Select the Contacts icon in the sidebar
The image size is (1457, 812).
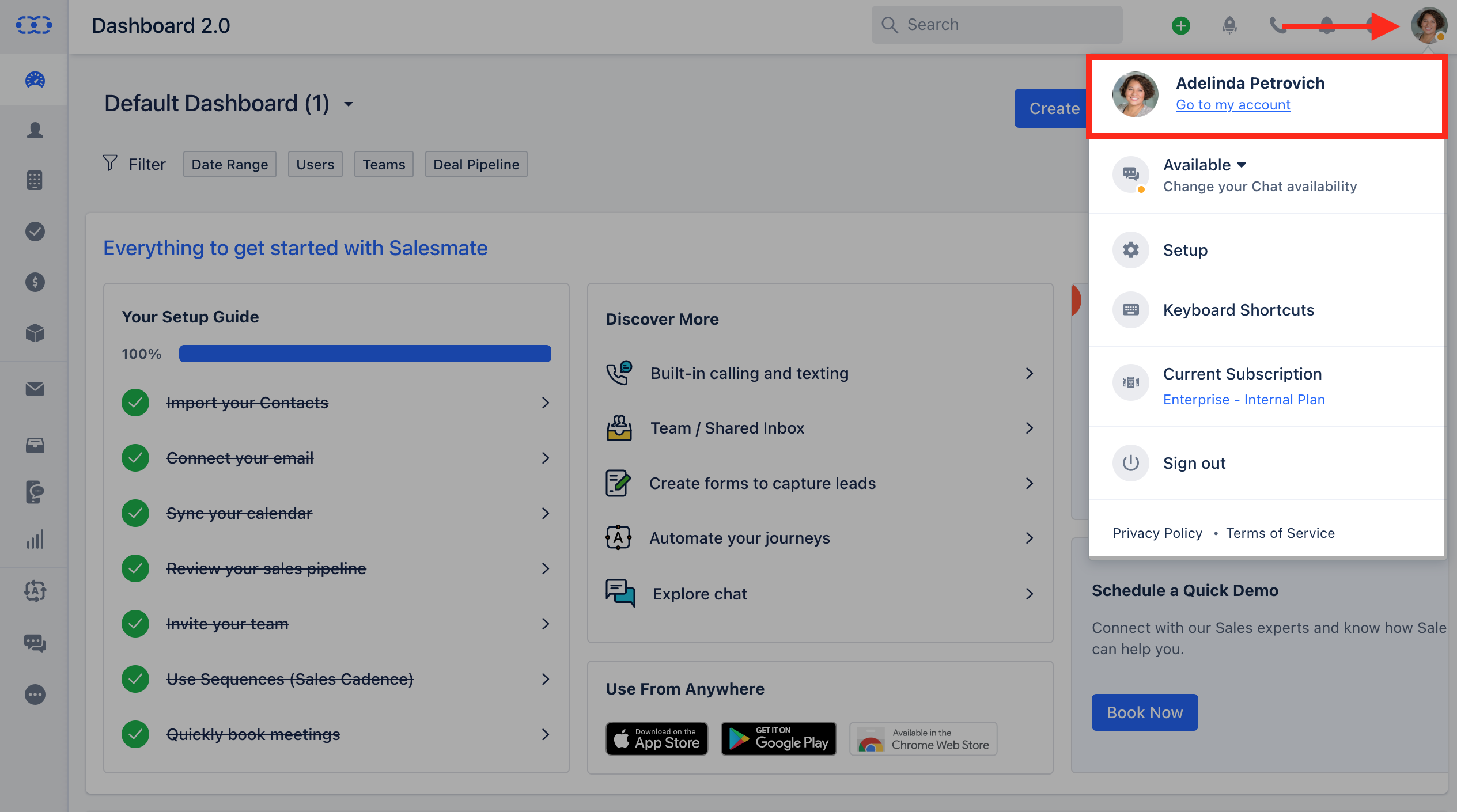(x=34, y=130)
